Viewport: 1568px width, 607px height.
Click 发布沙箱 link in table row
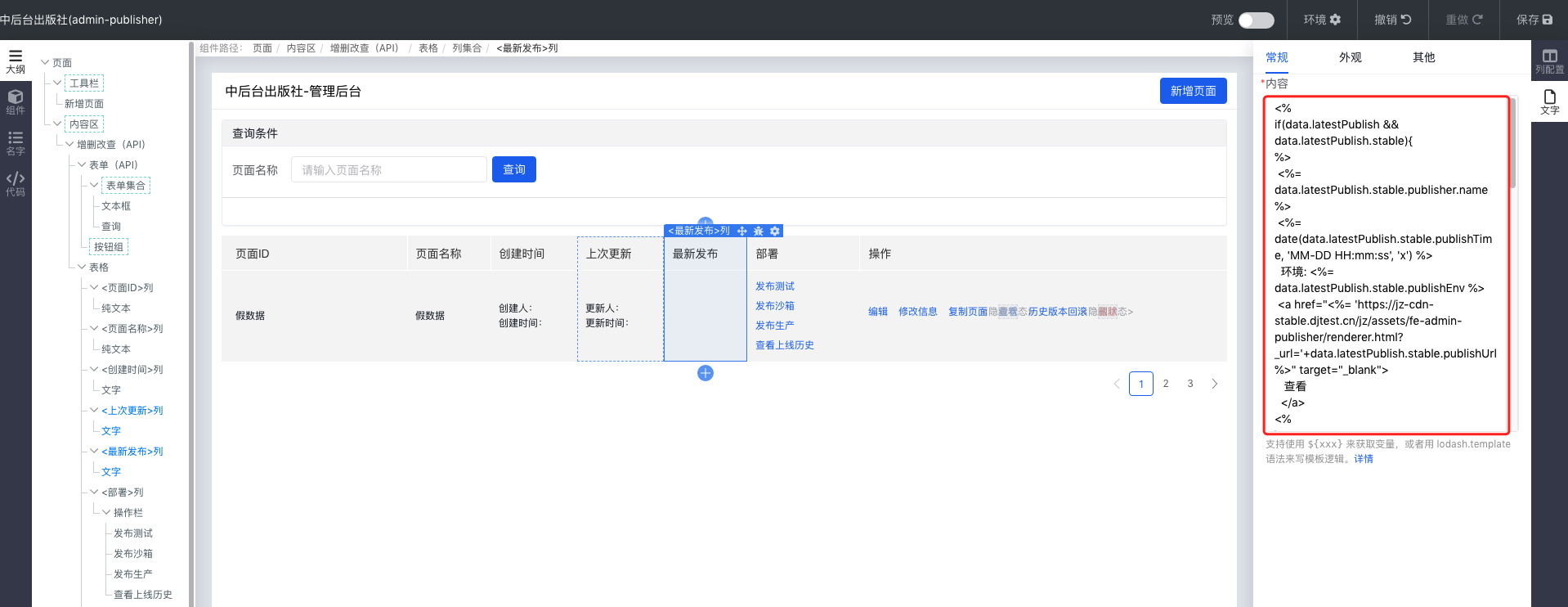coord(775,306)
